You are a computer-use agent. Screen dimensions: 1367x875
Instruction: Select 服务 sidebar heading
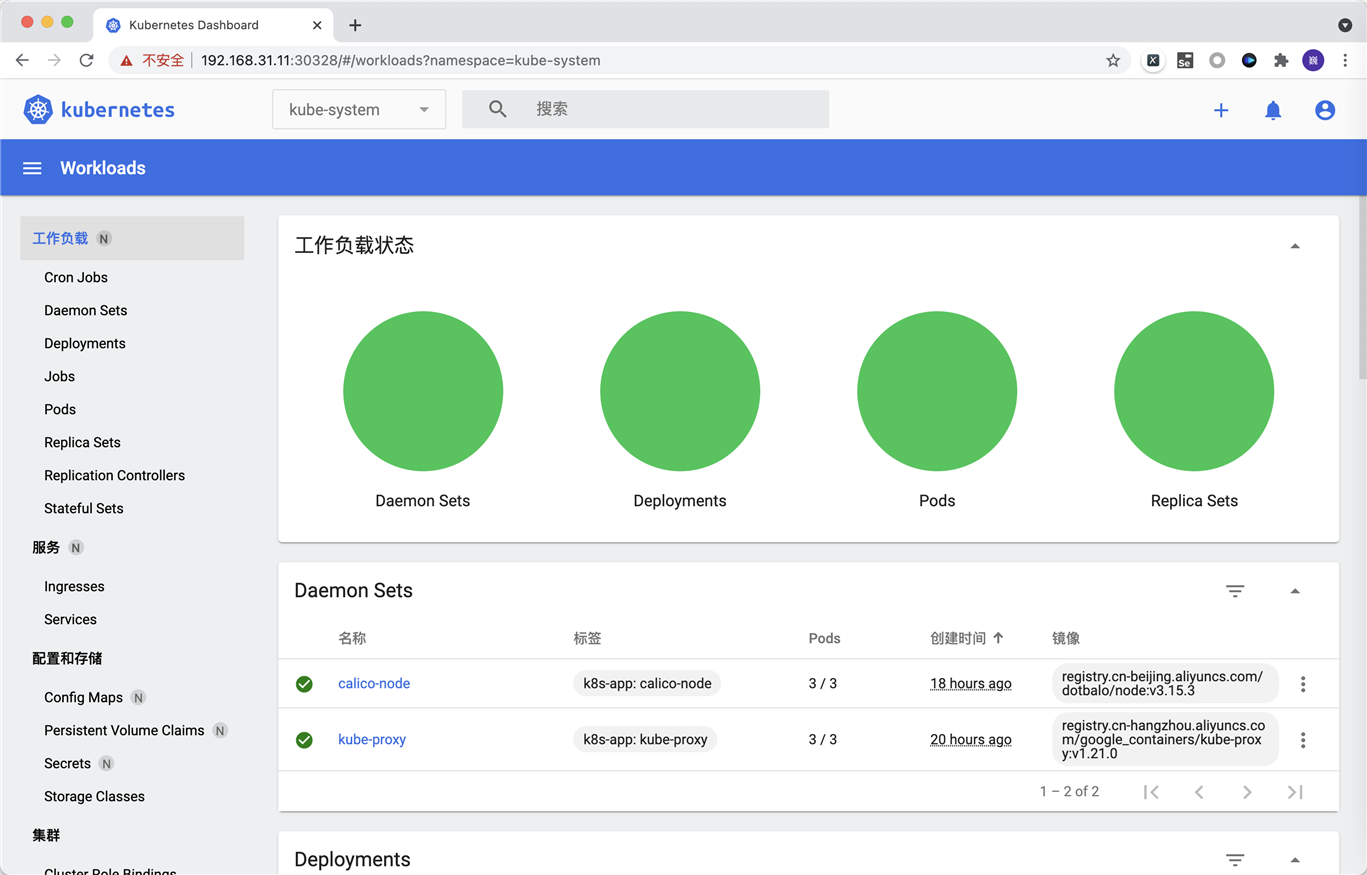46,547
